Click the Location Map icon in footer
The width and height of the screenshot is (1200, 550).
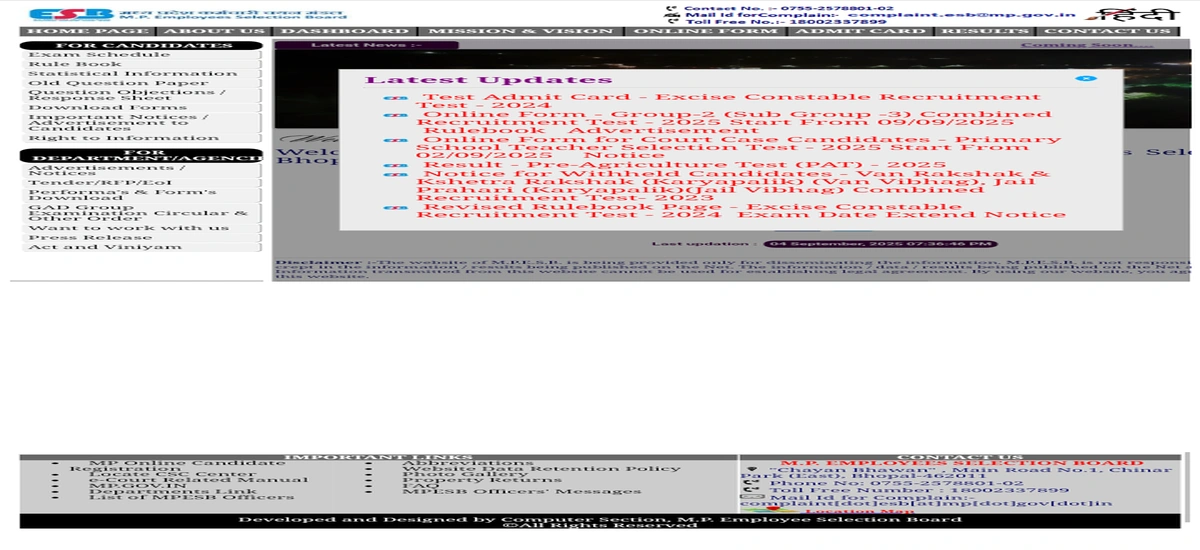[x=771, y=512]
